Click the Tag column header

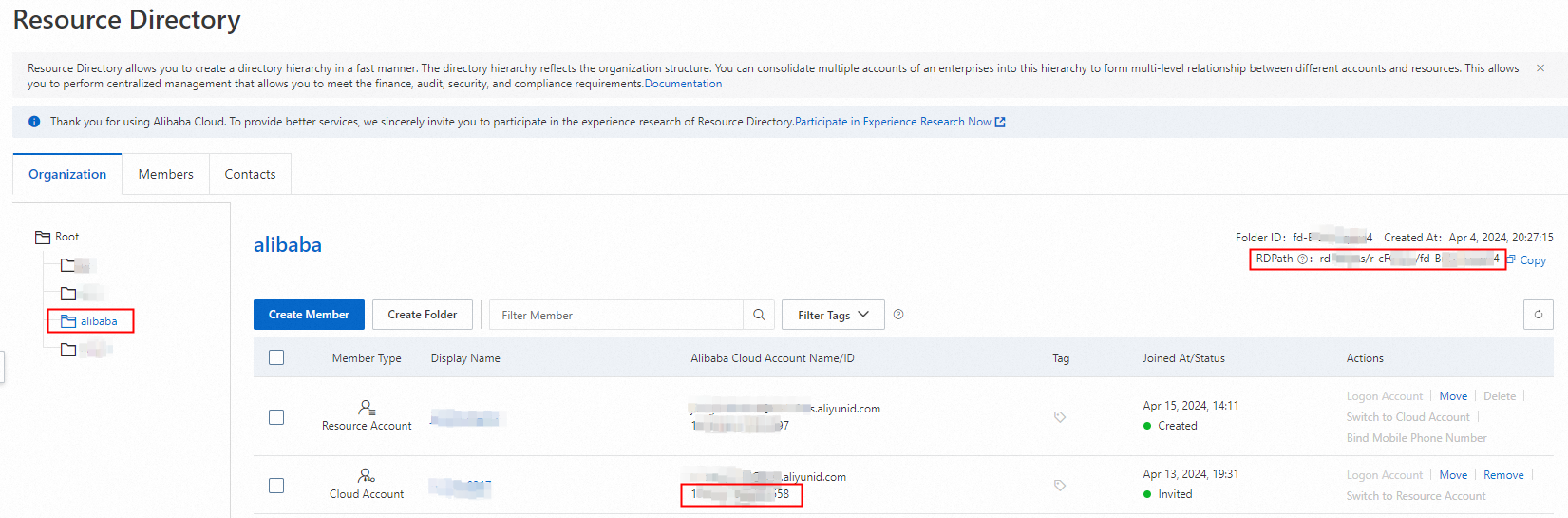(1061, 358)
